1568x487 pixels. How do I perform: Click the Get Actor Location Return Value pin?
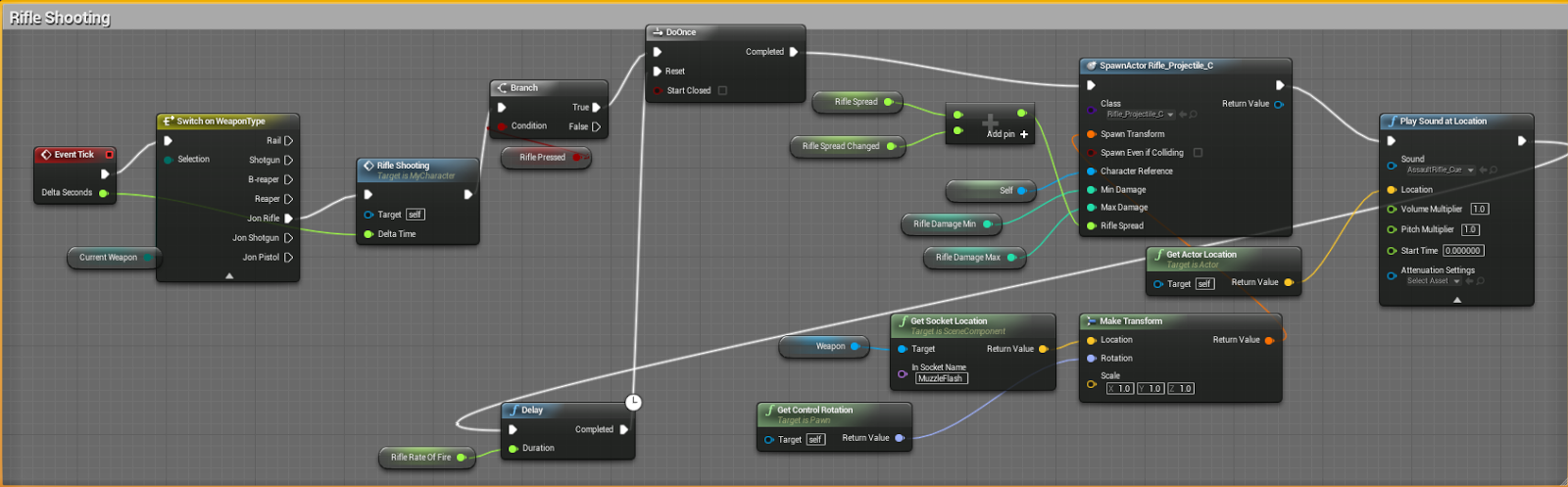pyautogui.click(x=1288, y=282)
